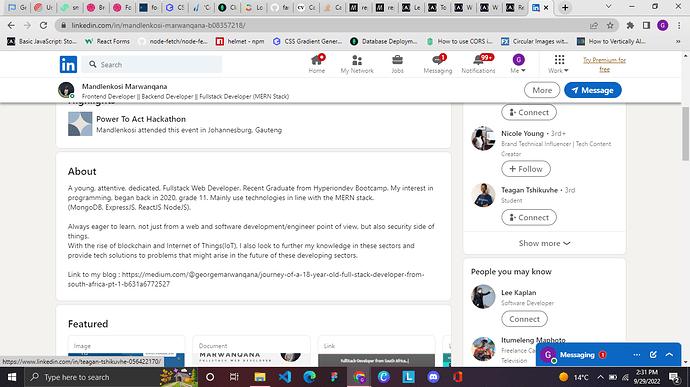
Task: Open Messaging bar three-dot options
Action: pos(637,354)
